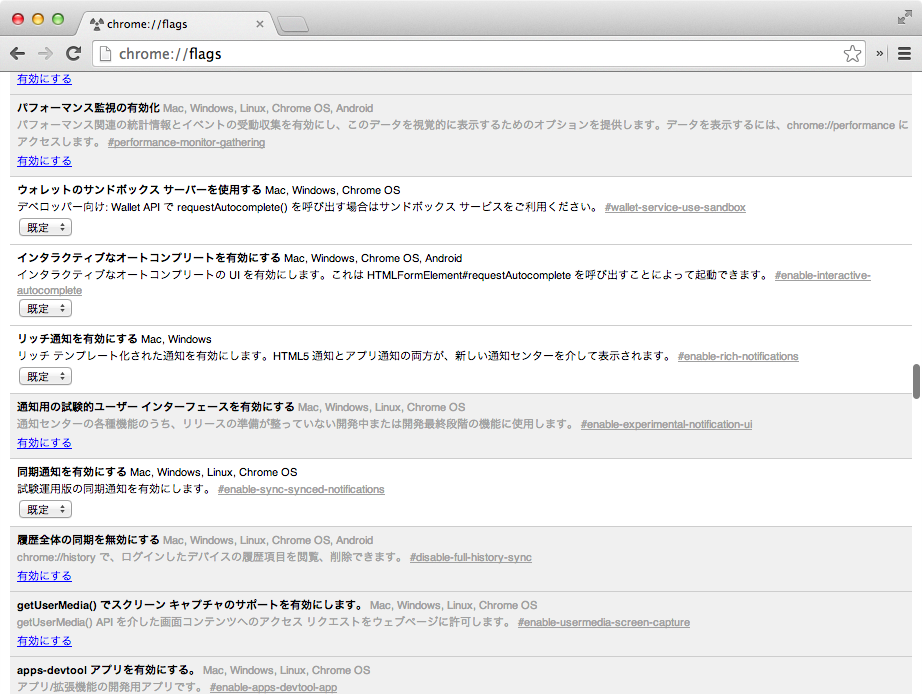Click 有効にする under performance-monitor-gathering
The image size is (922, 694).
pos(44,161)
